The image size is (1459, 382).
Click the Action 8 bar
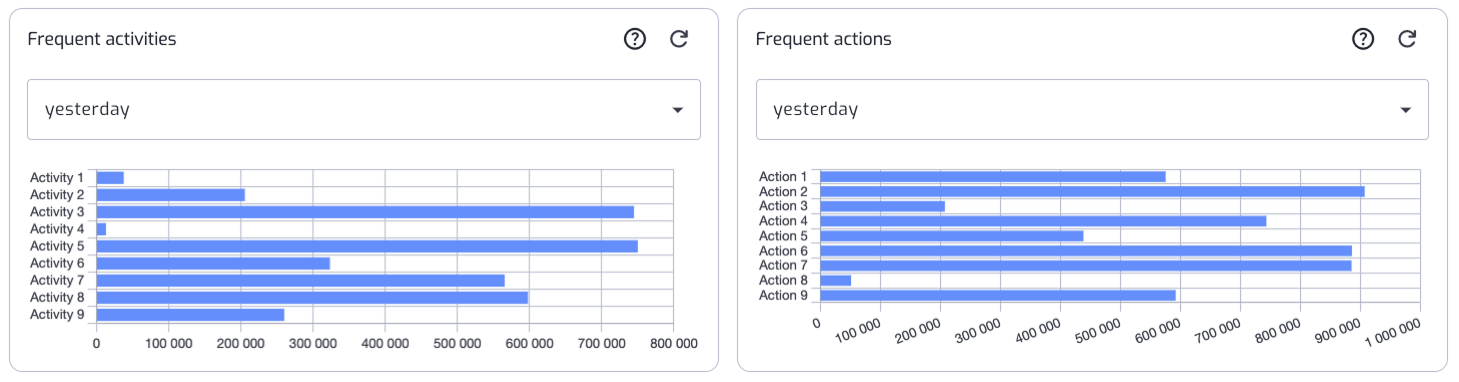(835, 280)
